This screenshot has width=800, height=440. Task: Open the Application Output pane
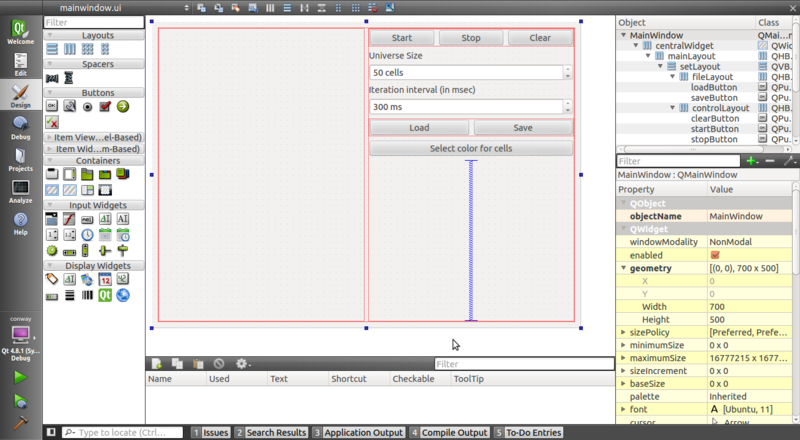click(358, 432)
